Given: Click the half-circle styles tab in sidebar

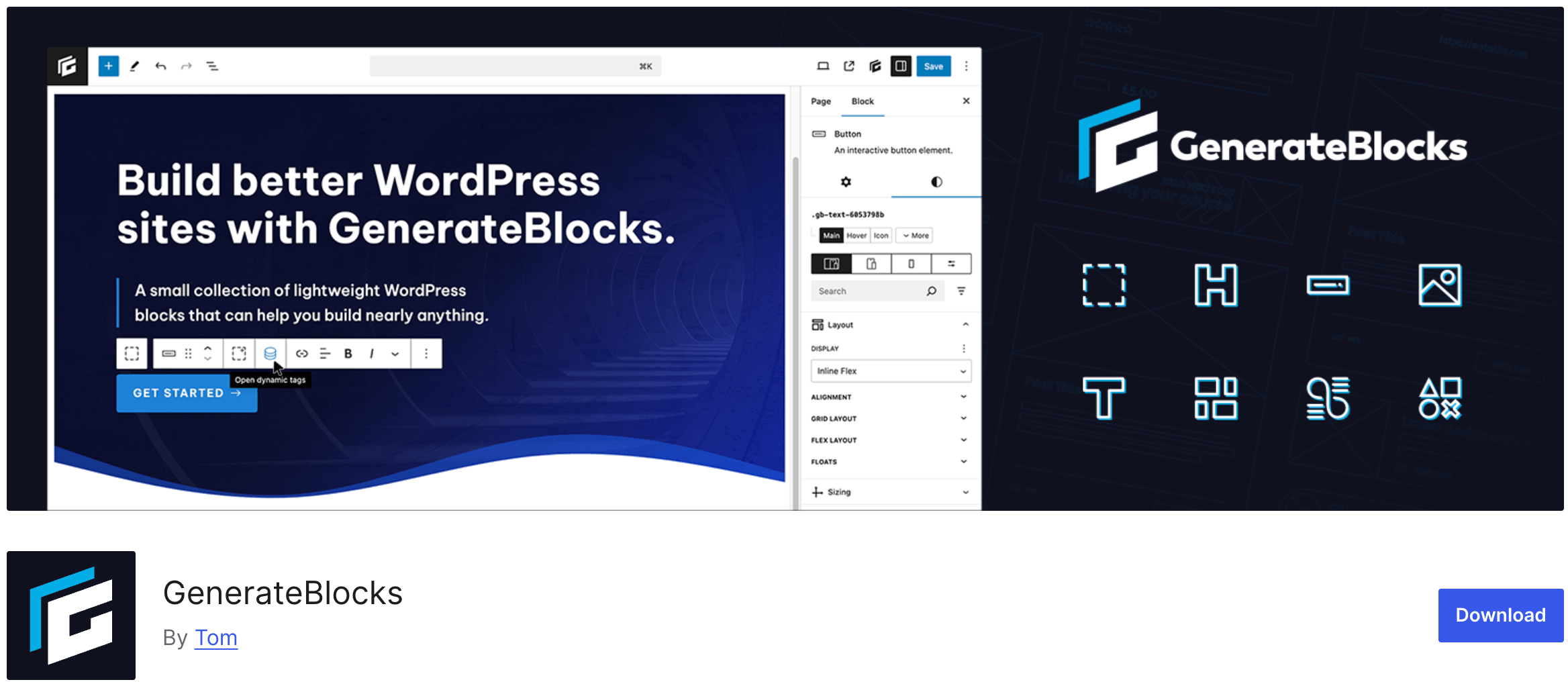Looking at the screenshot, I should pos(936,182).
